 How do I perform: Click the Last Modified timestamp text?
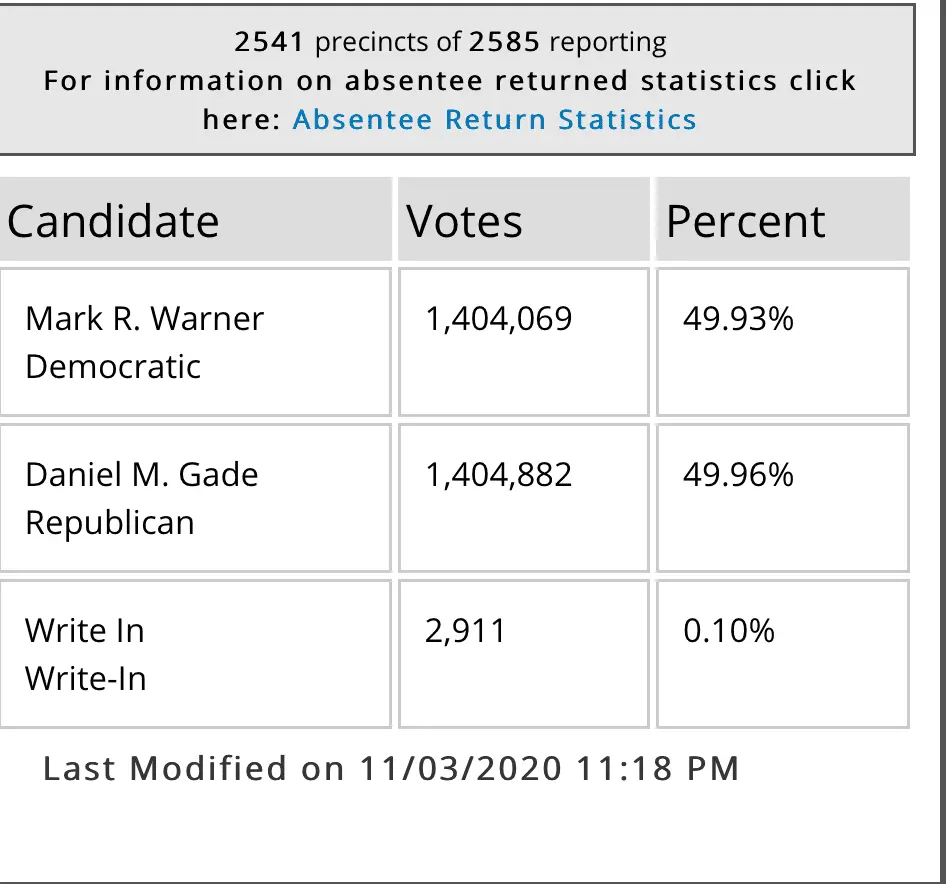tap(391, 768)
